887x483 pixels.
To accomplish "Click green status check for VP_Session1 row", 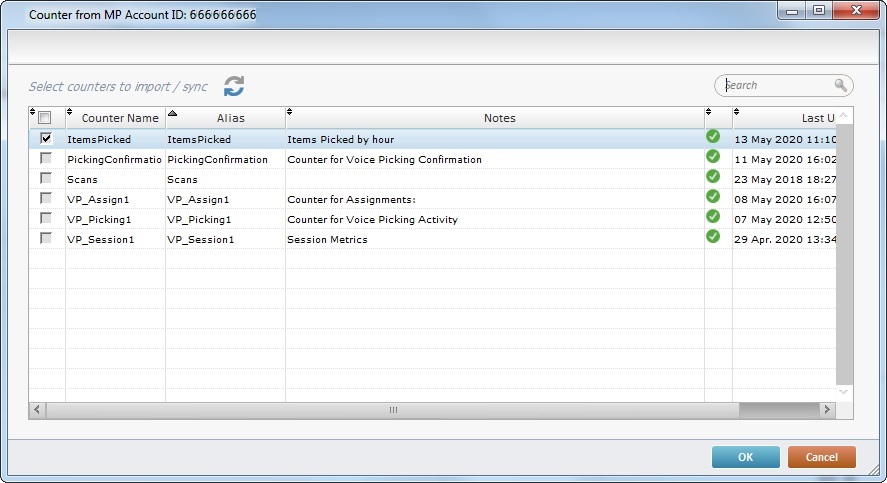I will [x=713, y=237].
